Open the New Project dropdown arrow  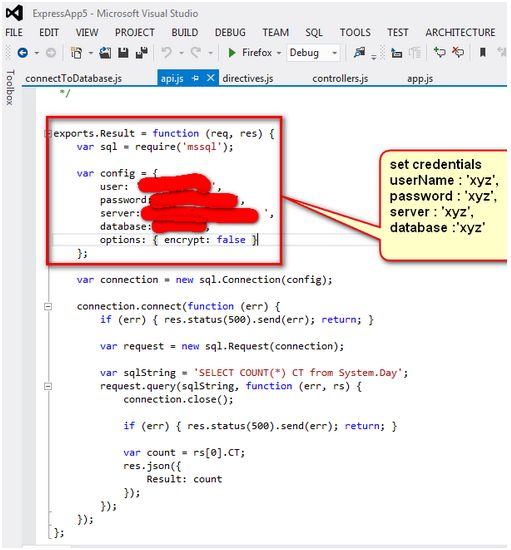pyautogui.click(x=90, y=53)
